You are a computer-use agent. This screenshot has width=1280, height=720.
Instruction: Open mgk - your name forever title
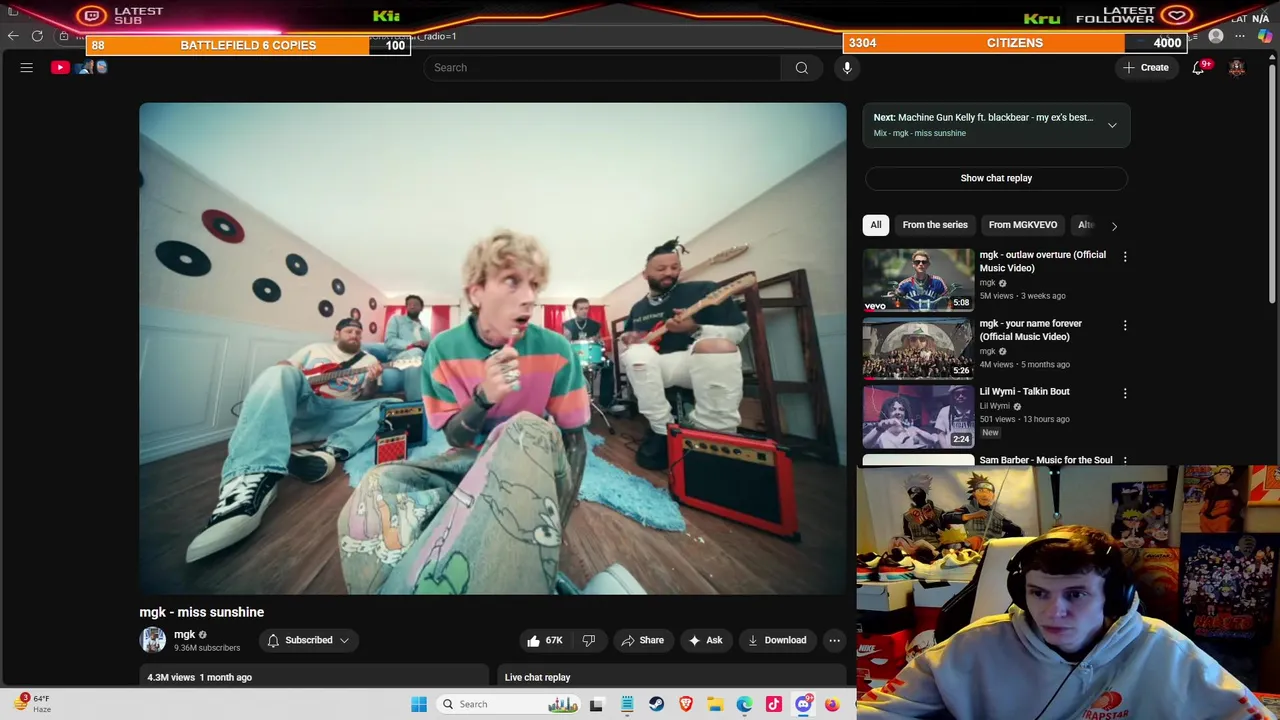(1030, 330)
